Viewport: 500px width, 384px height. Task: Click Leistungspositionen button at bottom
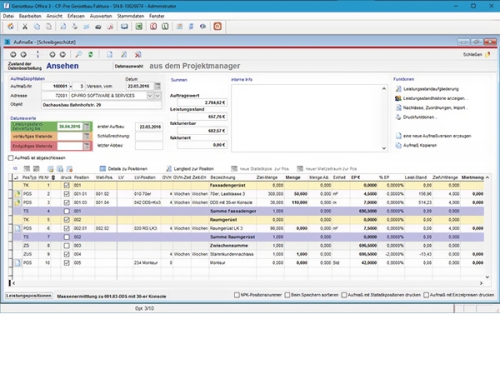(x=29, y=296)
